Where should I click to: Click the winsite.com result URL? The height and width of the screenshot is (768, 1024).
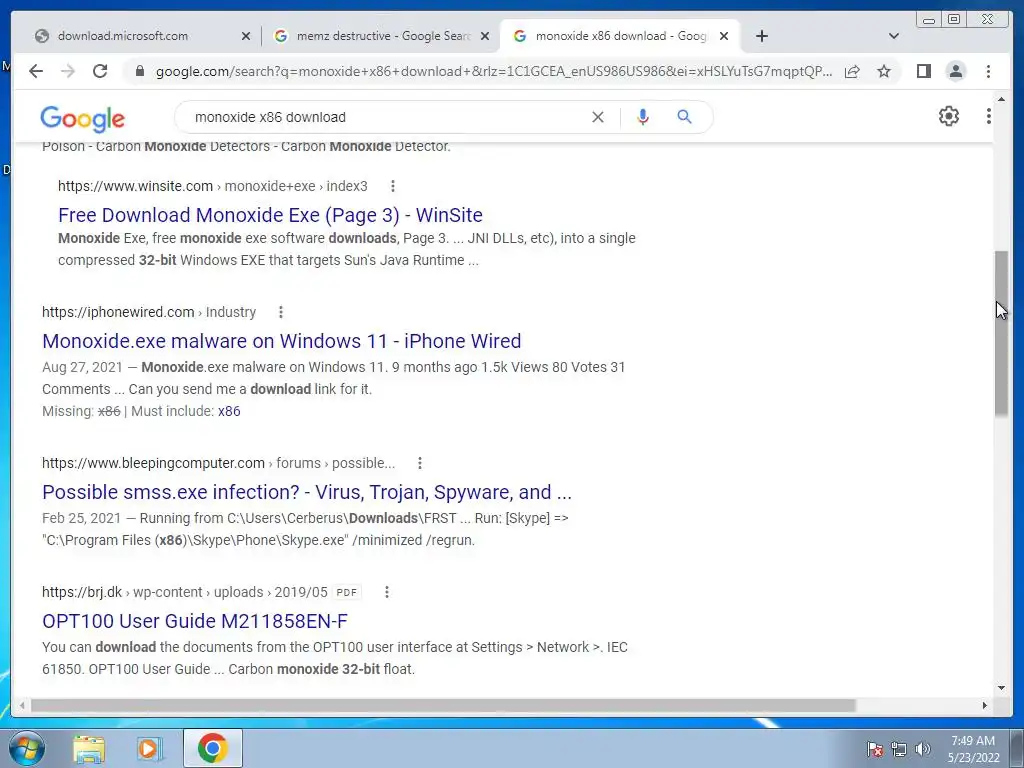213,186
